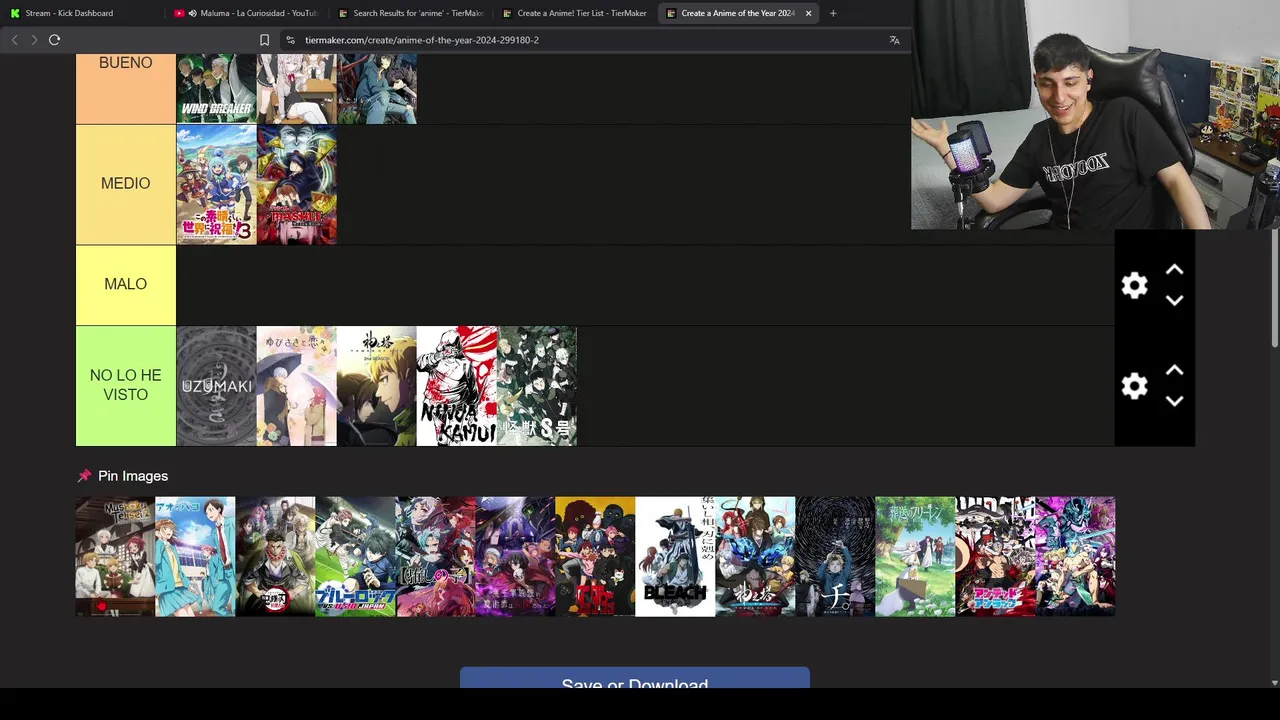Pick the Tower of God image in Pin Images
Viewport: 1280px width, 720px height.
755,556
